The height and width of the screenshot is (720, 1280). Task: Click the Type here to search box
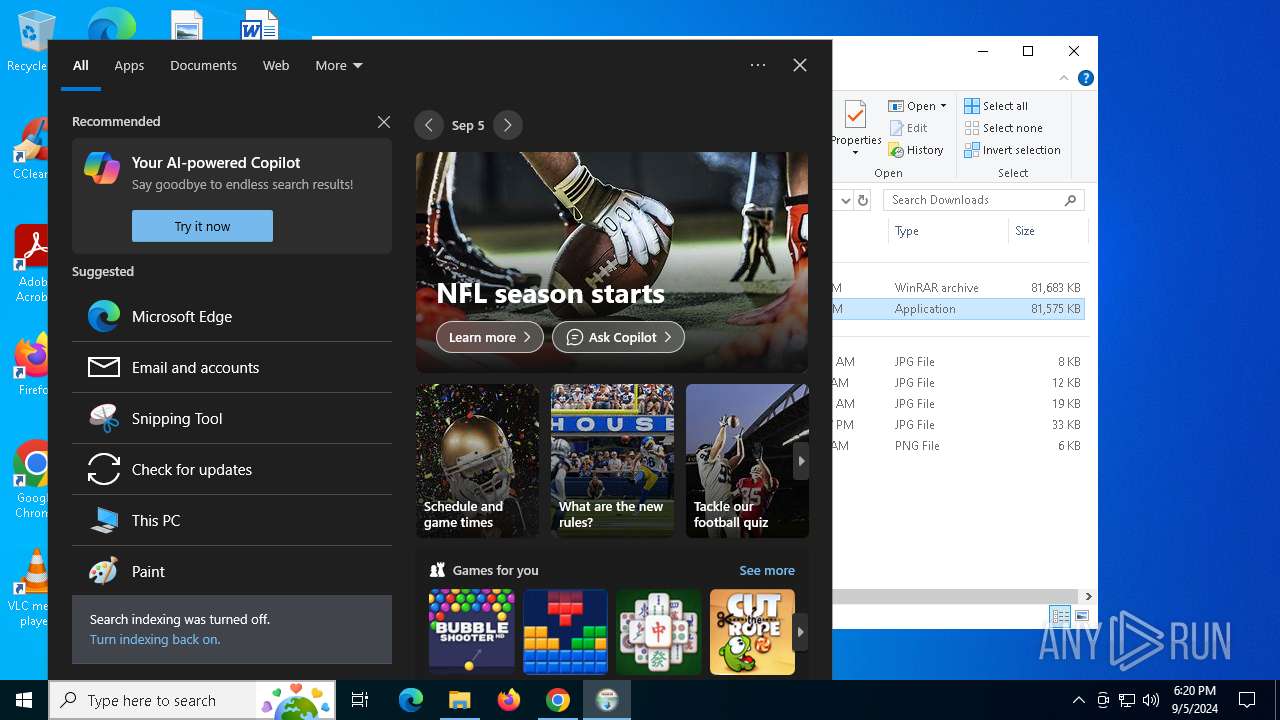pyautogui.click(x=192, y=700)
